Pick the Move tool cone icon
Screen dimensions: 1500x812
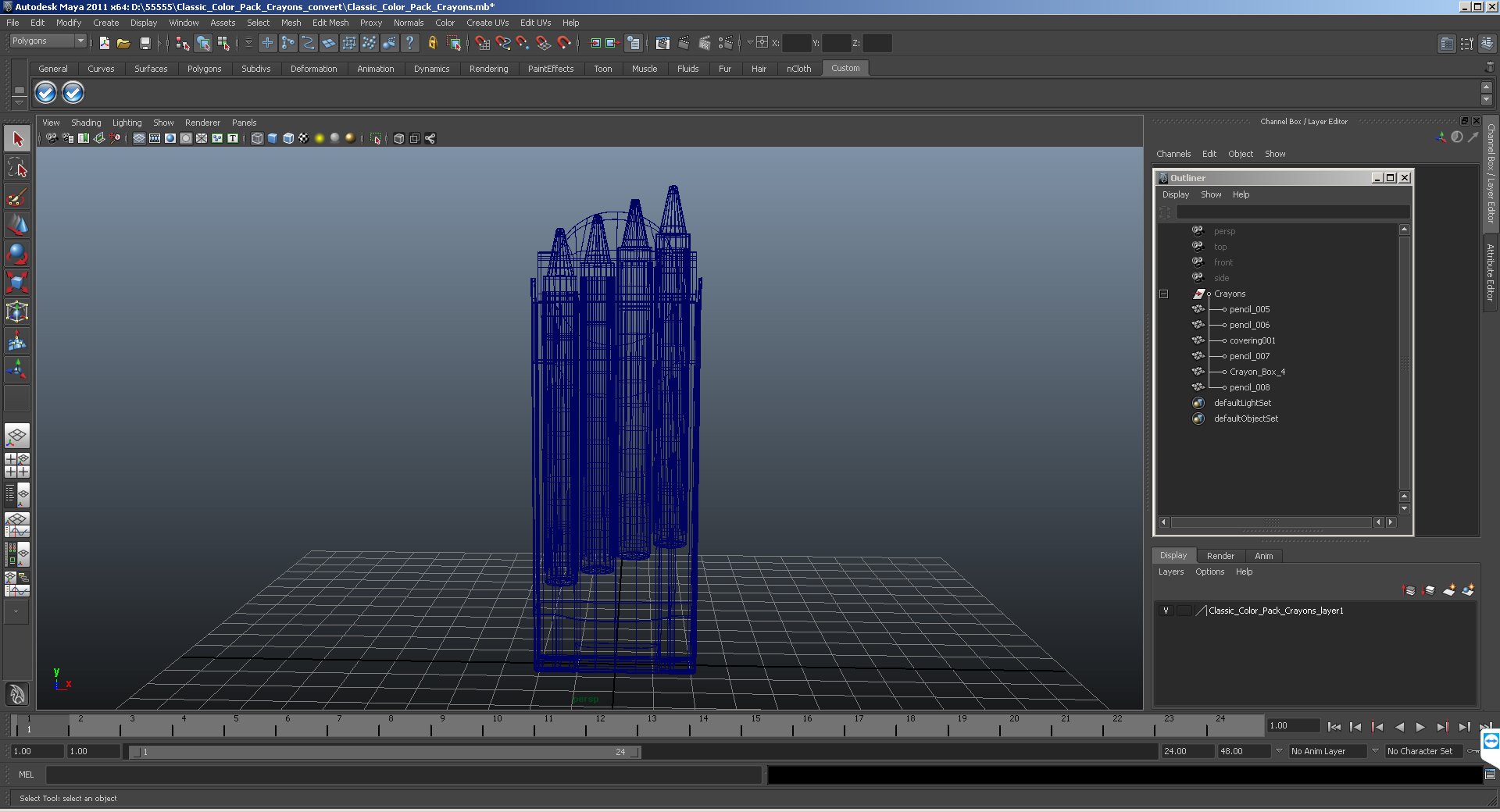click(17, 226)
